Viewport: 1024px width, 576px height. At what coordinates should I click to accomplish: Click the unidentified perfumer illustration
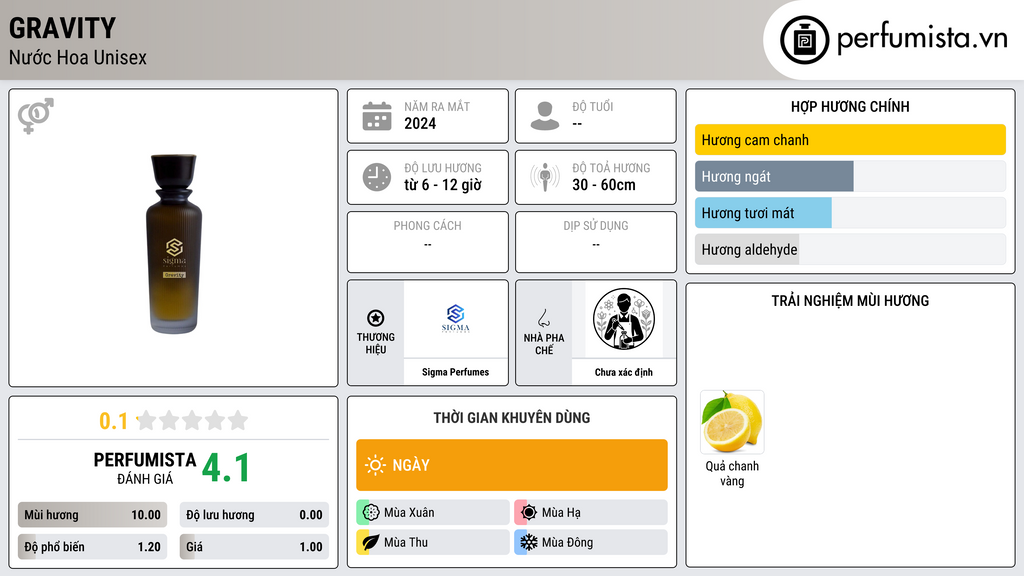coord(624,319)
